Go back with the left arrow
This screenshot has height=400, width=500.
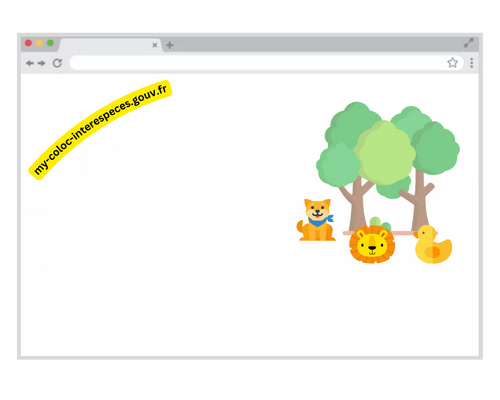pos(30,63)
